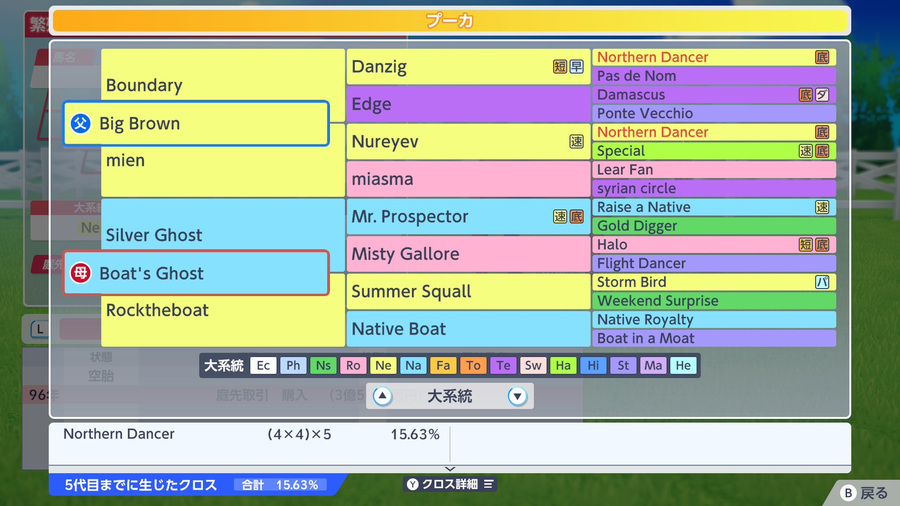Click the Ponte Vecchio cell

pos(714,113)
